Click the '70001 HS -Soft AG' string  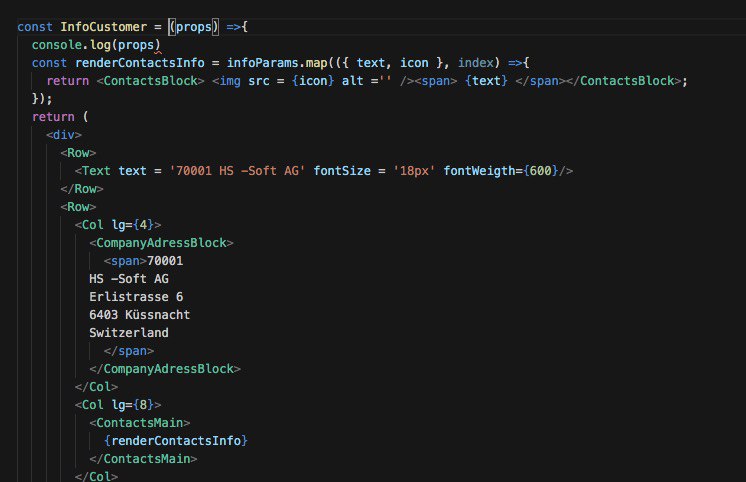237,171
